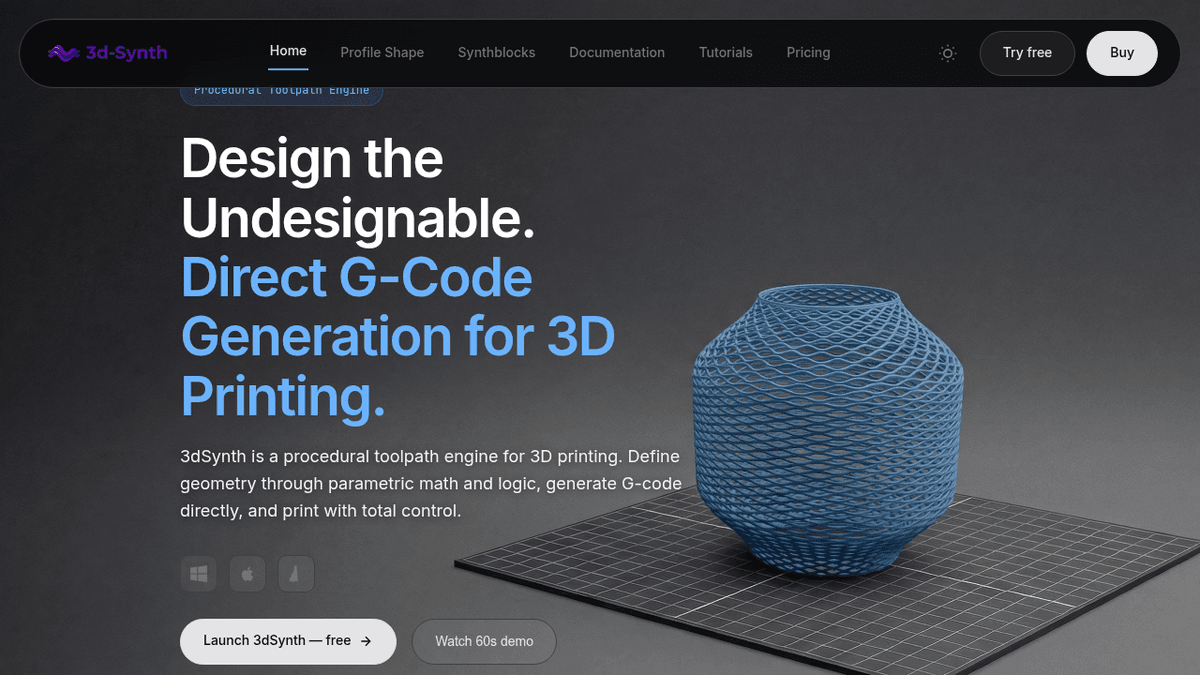Toggle the sun light/dark theme icon
Screen dimensions: 1200x675
coord(948,53)
